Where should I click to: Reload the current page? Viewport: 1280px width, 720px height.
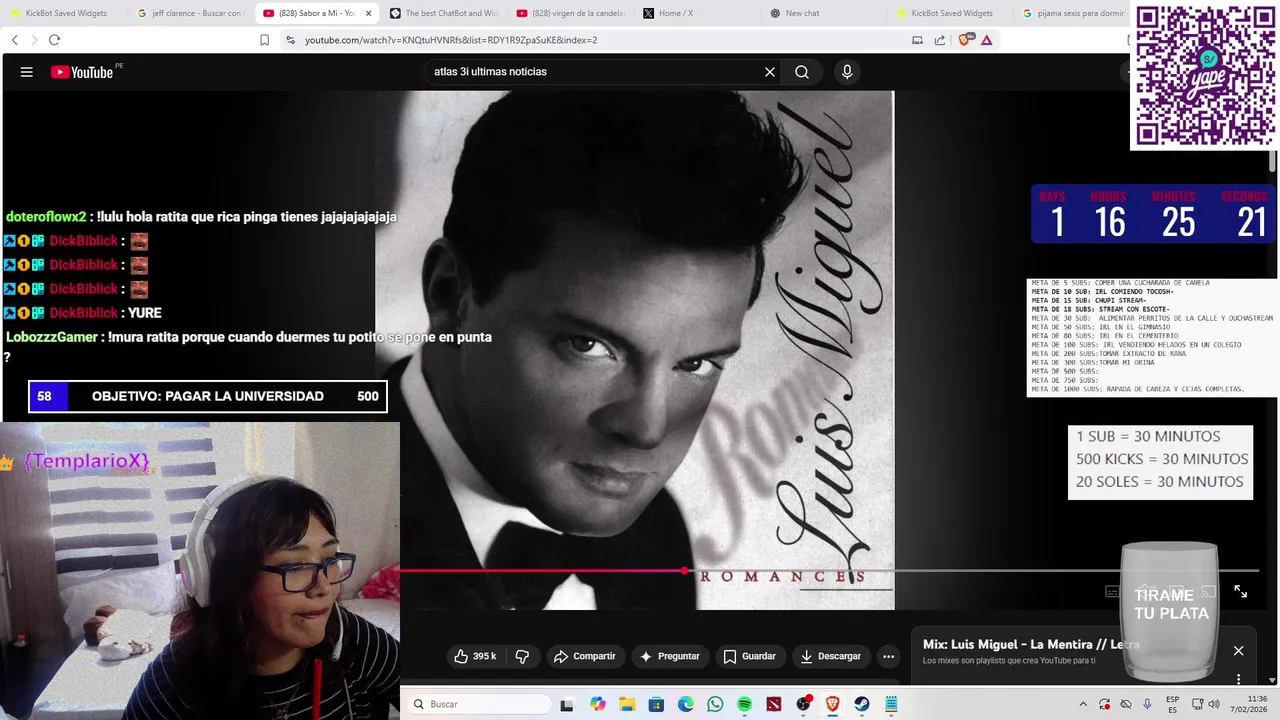[54, 40]
